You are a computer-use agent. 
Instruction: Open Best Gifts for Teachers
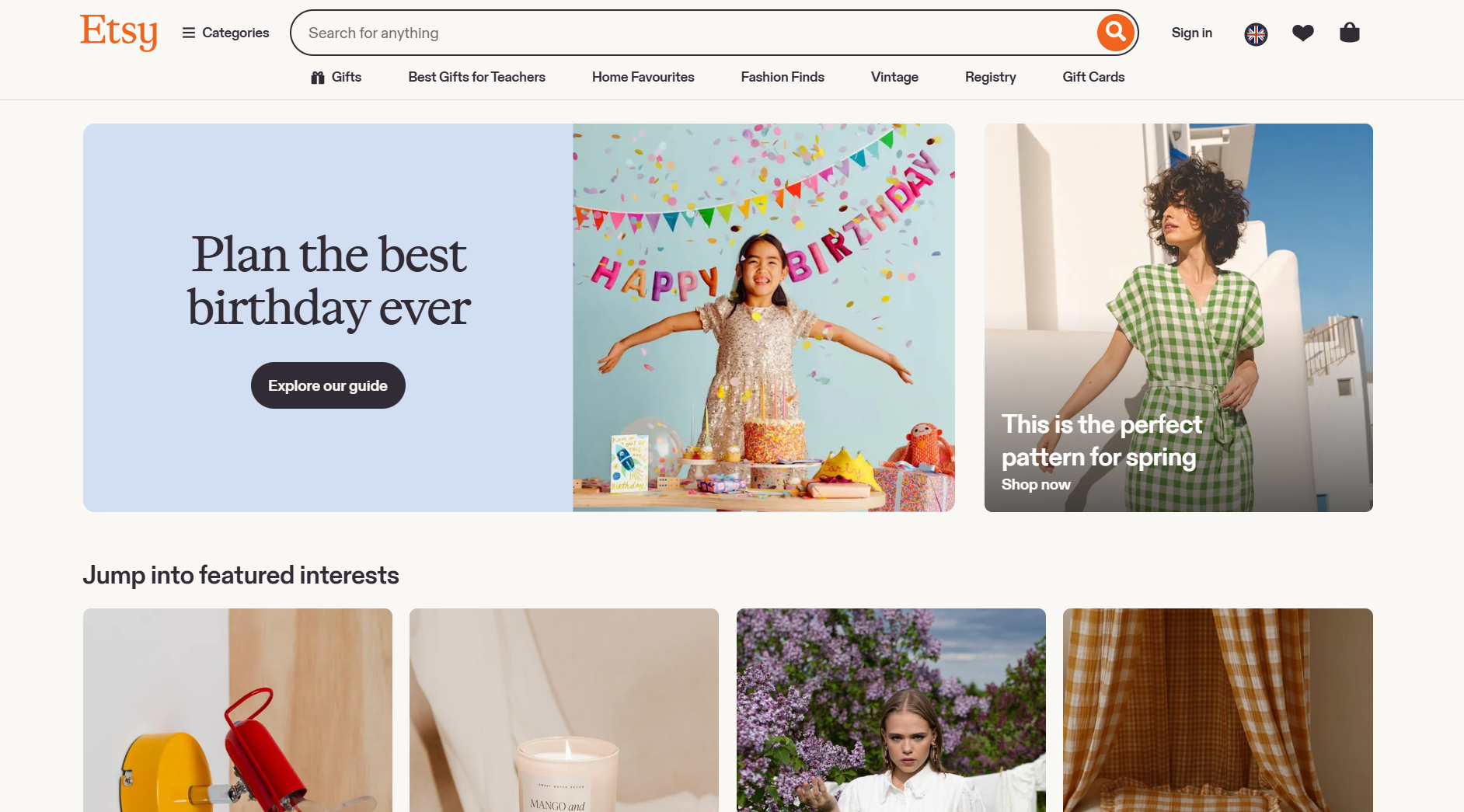point(476,77)
